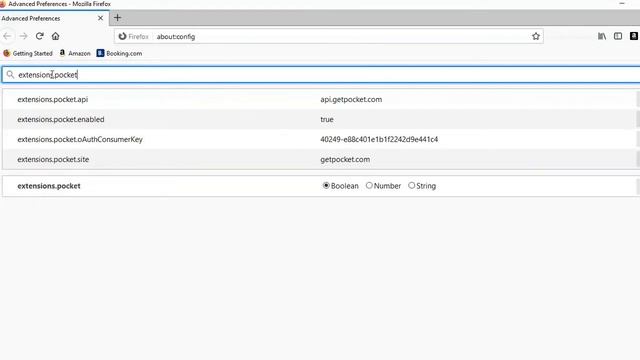Click the api.getpocket.com value
The image size is (640, 360).
pos(351,99)
